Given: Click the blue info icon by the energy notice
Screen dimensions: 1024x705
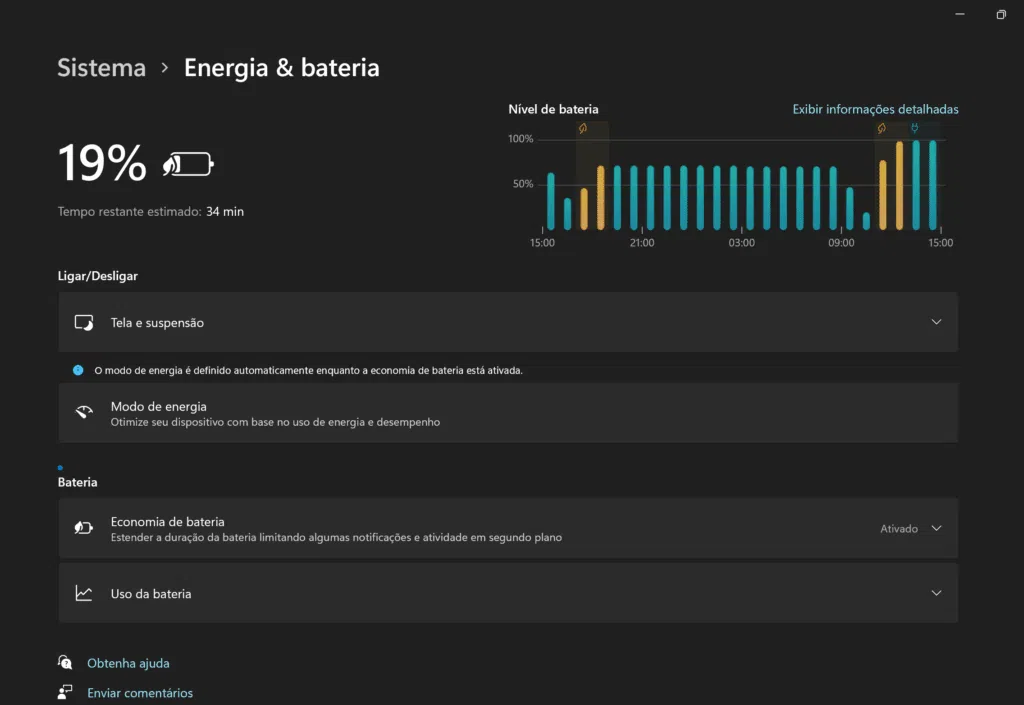Looking at the screenshot, I should [78, 370].
